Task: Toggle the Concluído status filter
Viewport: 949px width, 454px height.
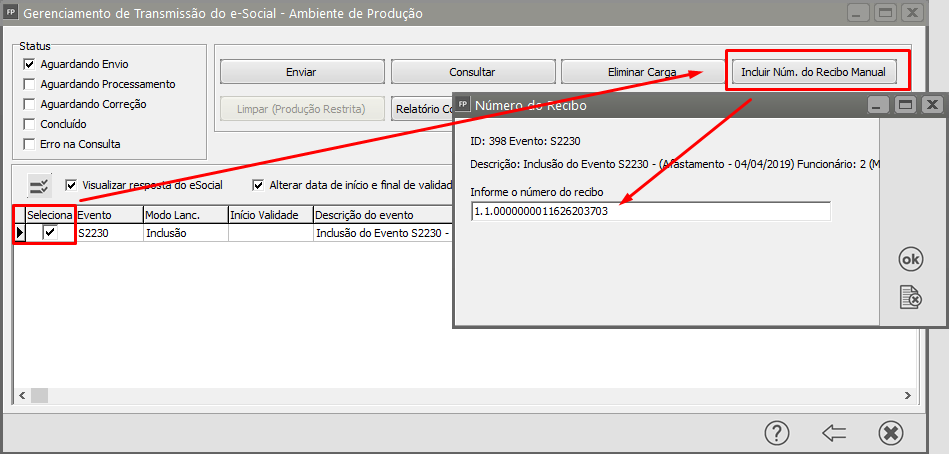Action: pos(29,124)
